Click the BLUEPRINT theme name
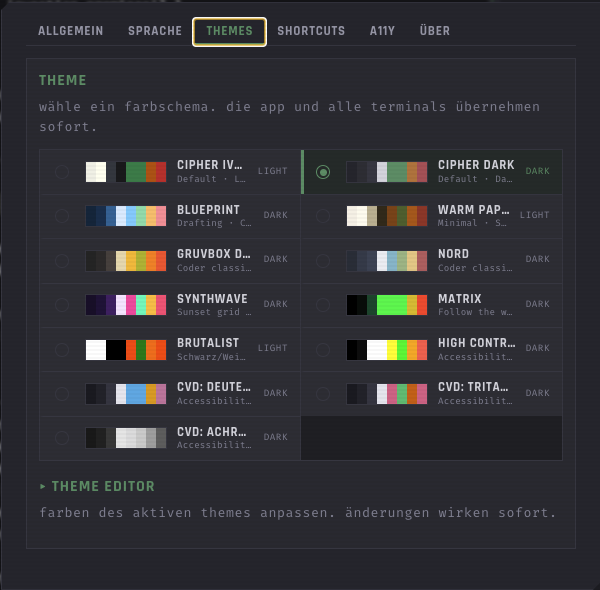 tap(209, 210)
